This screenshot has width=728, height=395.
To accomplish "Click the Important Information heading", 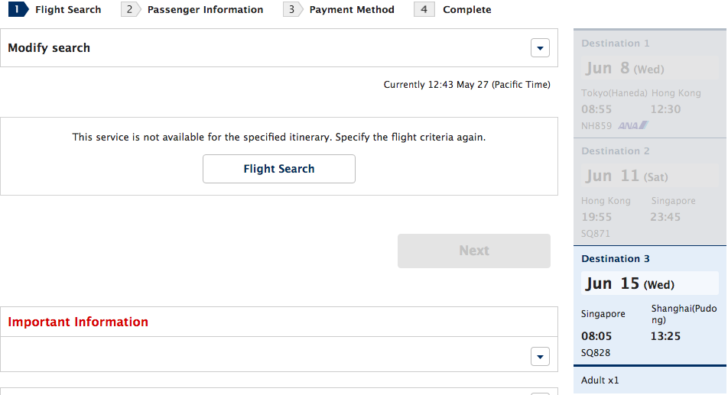I will [x=78, y=322].
